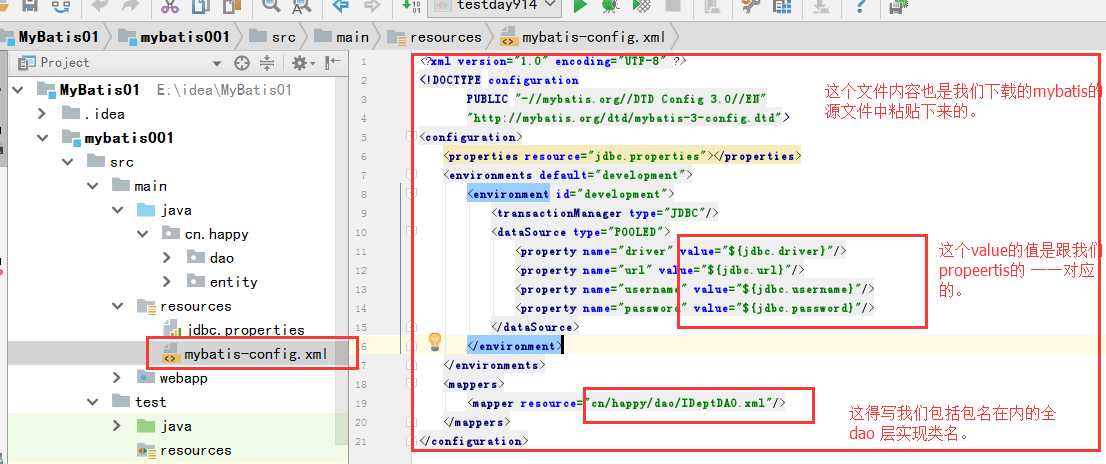This screenshot has width=1106, height=464.
Task: Open the testday914 run configuration dropdown
Action: [496, 6]
